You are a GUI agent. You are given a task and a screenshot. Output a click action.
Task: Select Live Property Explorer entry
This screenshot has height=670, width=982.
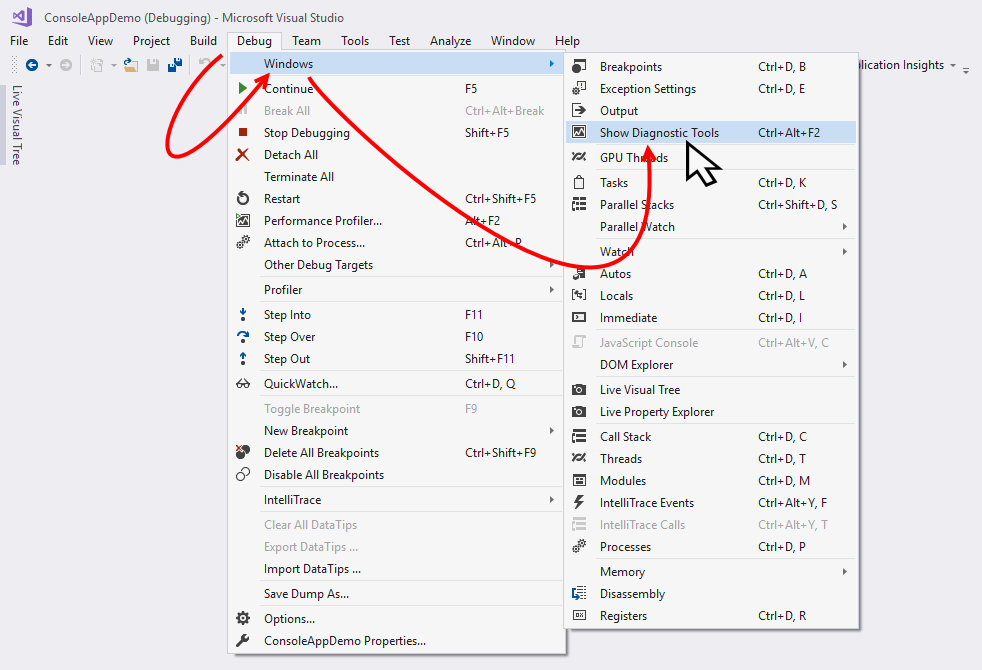point(711,411)
